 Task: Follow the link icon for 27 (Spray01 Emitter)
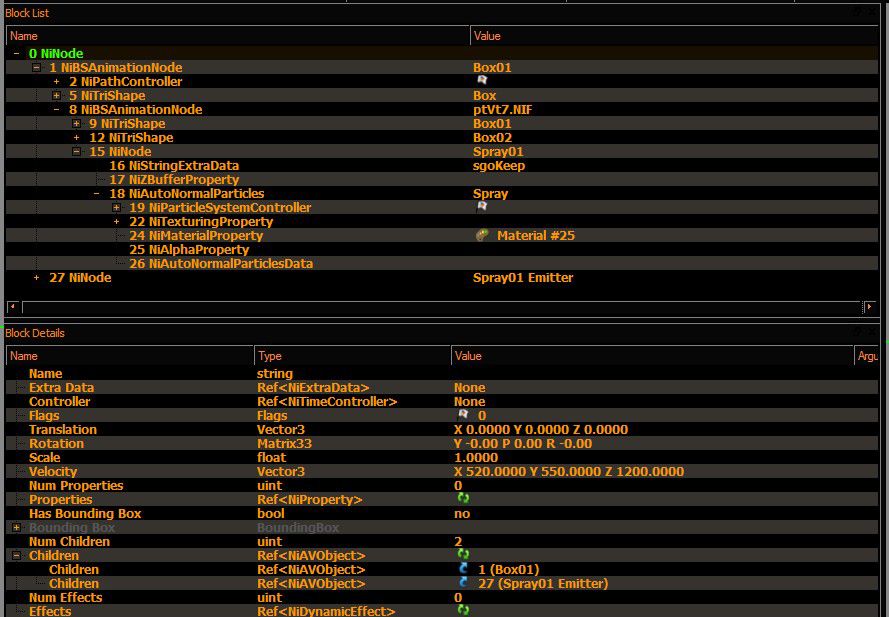(x=463, y=582)
